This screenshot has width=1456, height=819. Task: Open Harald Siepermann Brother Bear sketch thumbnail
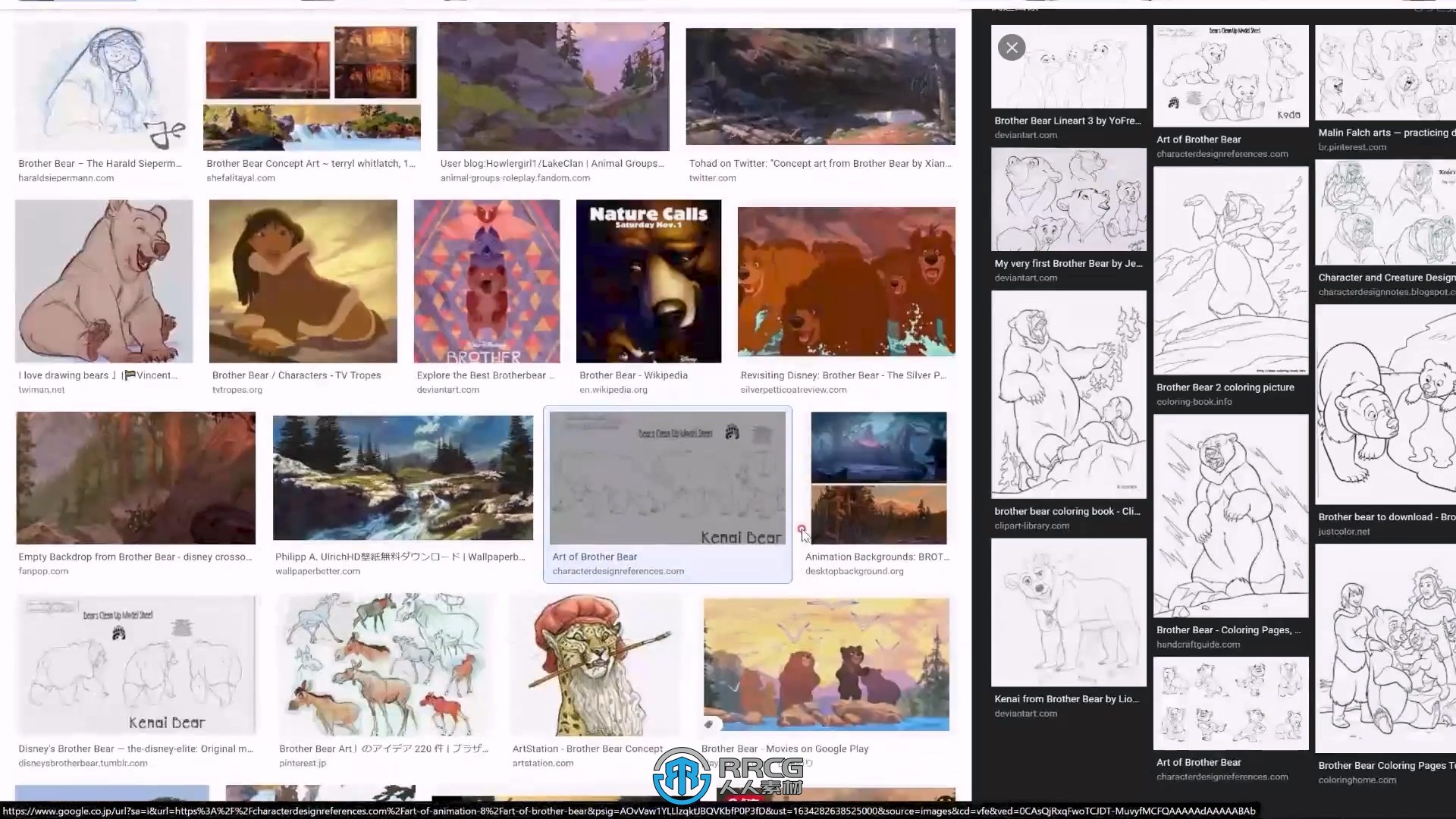(101, 86)
